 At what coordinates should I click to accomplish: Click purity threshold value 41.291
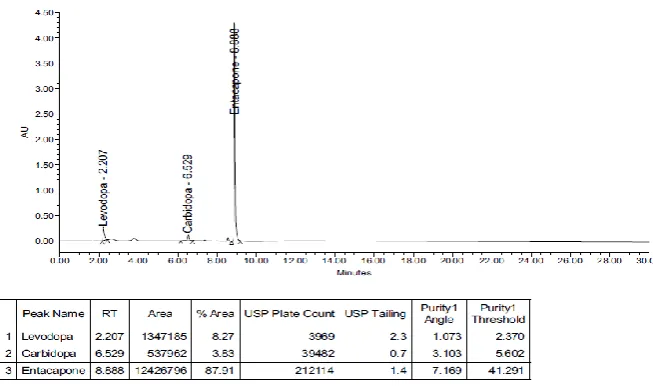506,371
